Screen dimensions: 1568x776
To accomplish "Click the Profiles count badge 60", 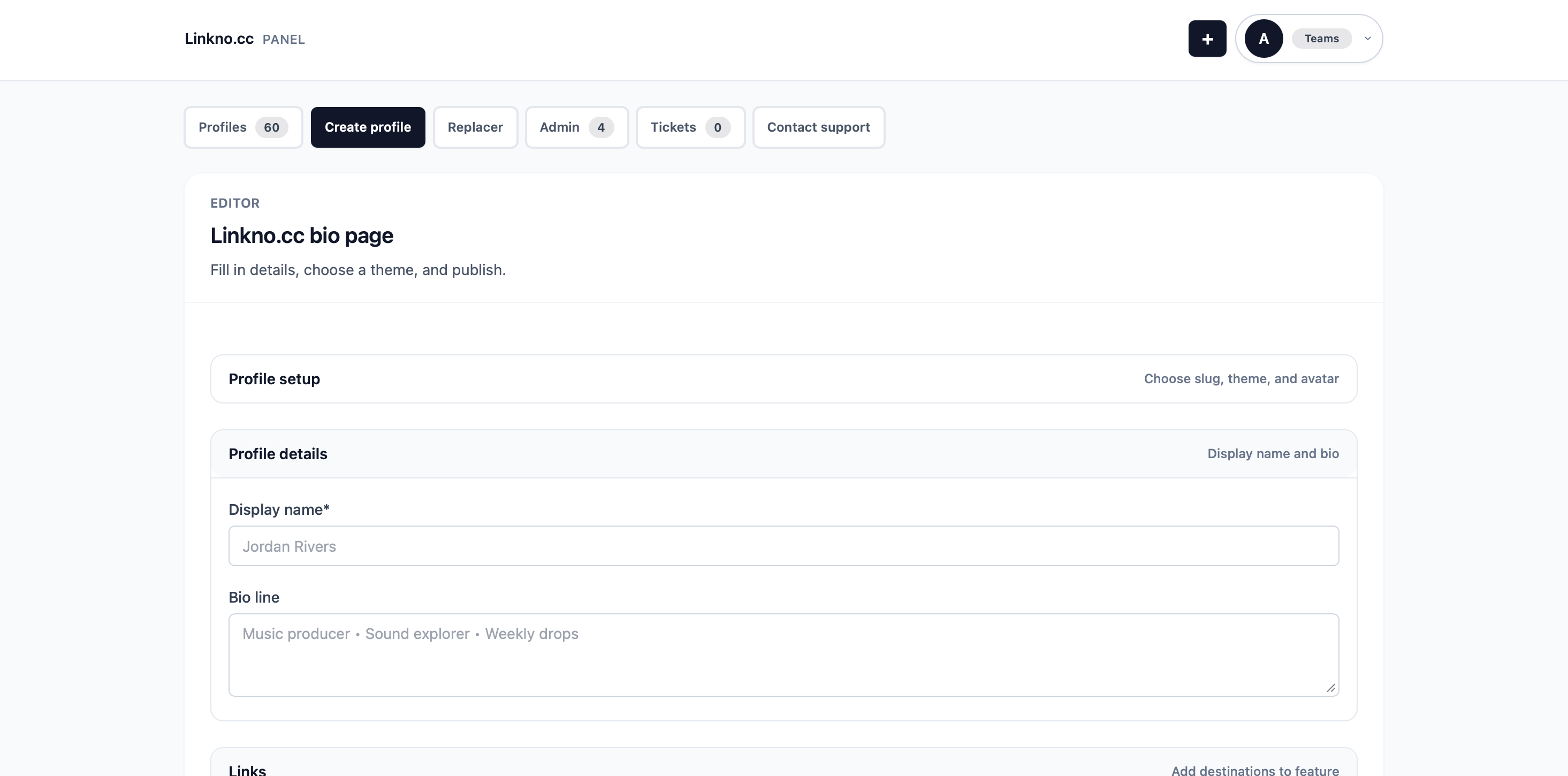I will [x=271, y=127].
